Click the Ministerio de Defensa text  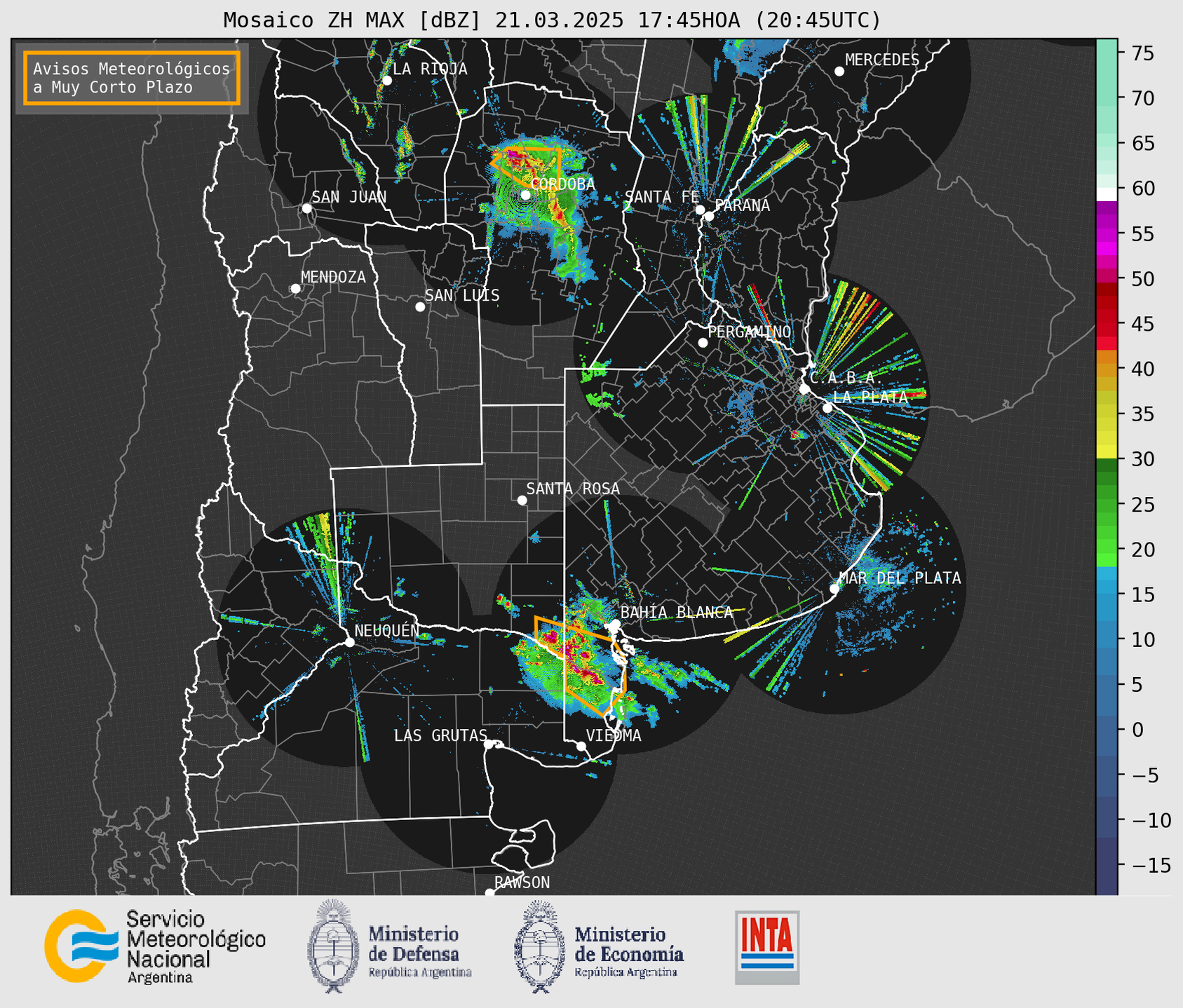419,951
